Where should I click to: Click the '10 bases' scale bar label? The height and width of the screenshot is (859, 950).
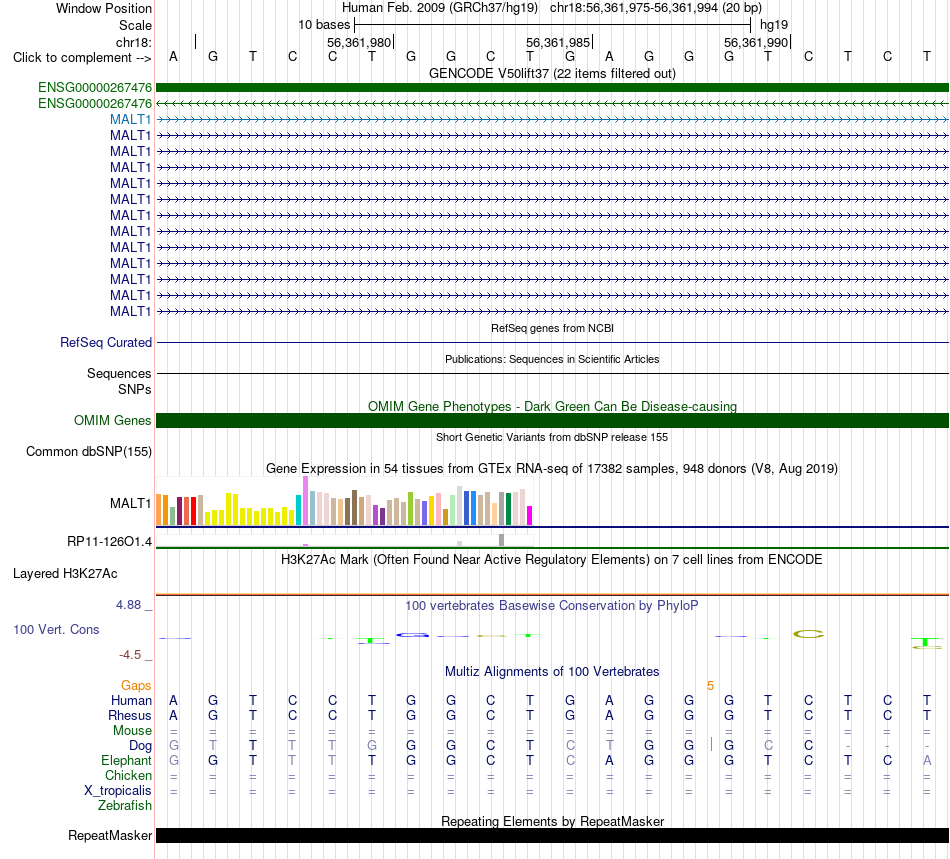tap(324, 25)
